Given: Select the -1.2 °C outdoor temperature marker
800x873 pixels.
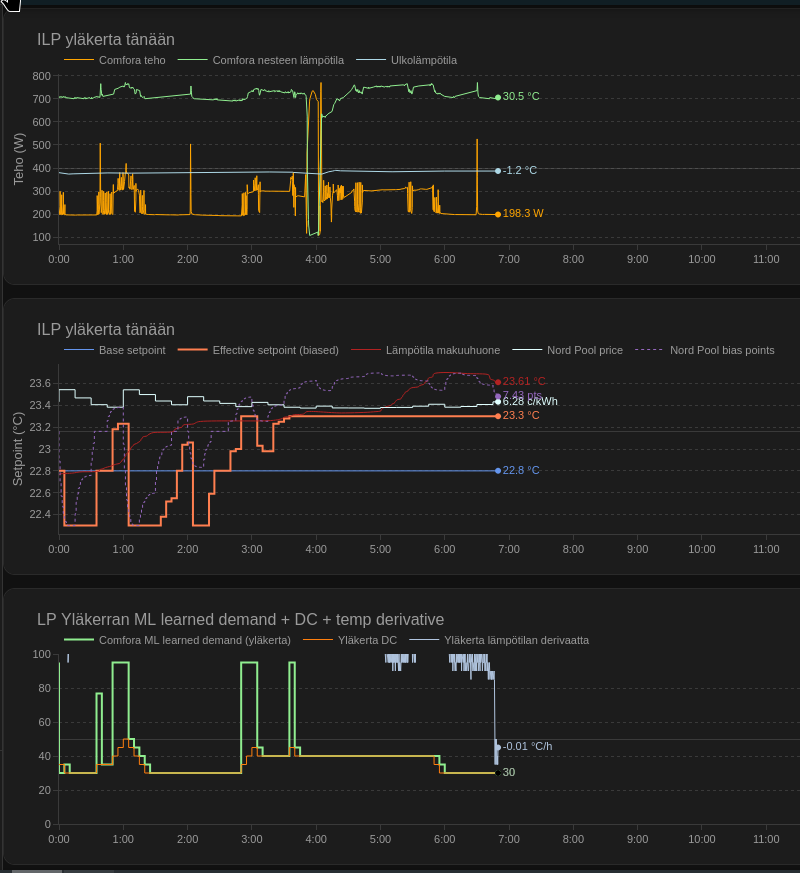Looking at the screenshot, I should [498, 171].
